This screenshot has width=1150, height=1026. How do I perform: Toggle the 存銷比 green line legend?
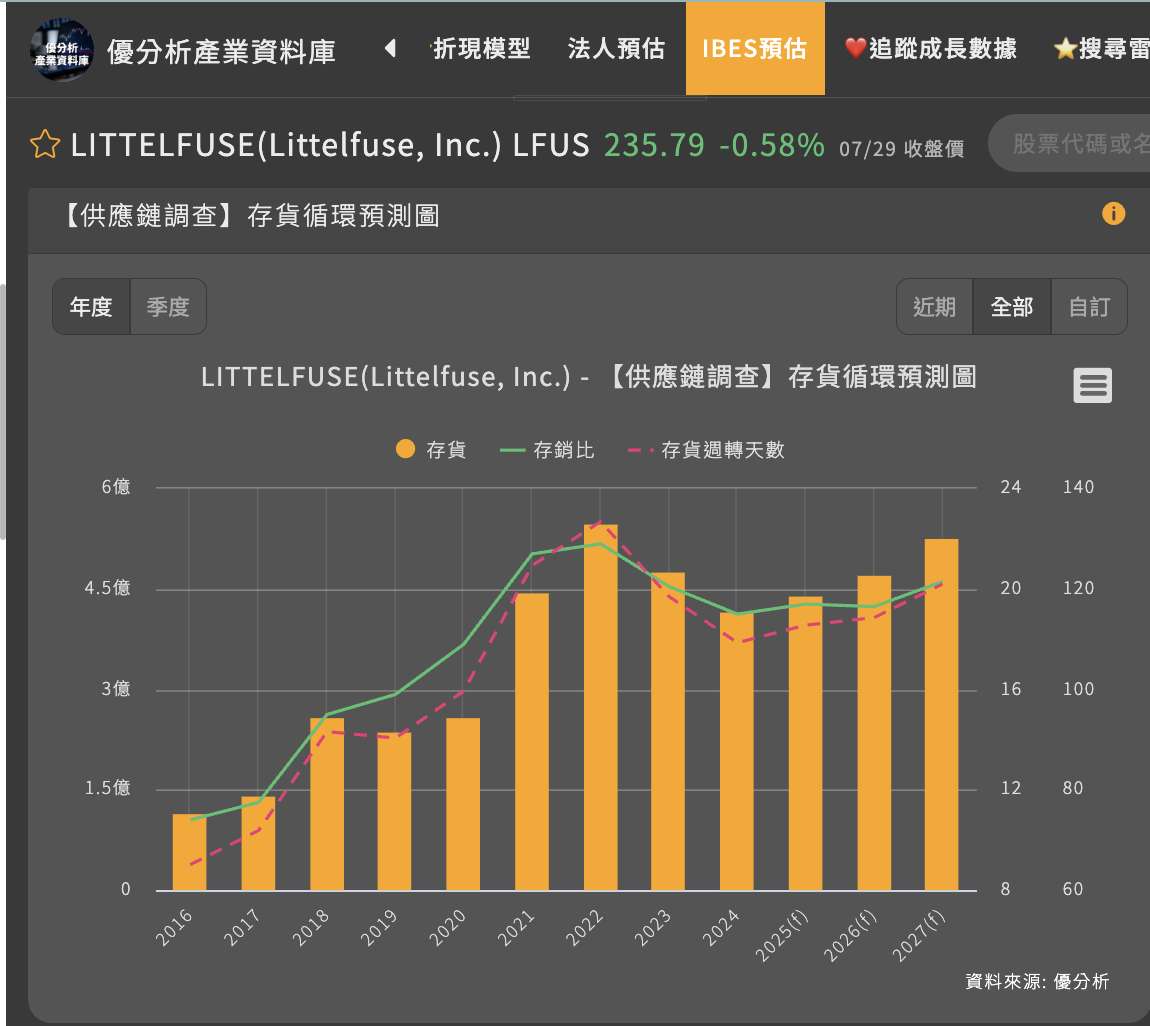pyautogui.click(x=512, y=450)
